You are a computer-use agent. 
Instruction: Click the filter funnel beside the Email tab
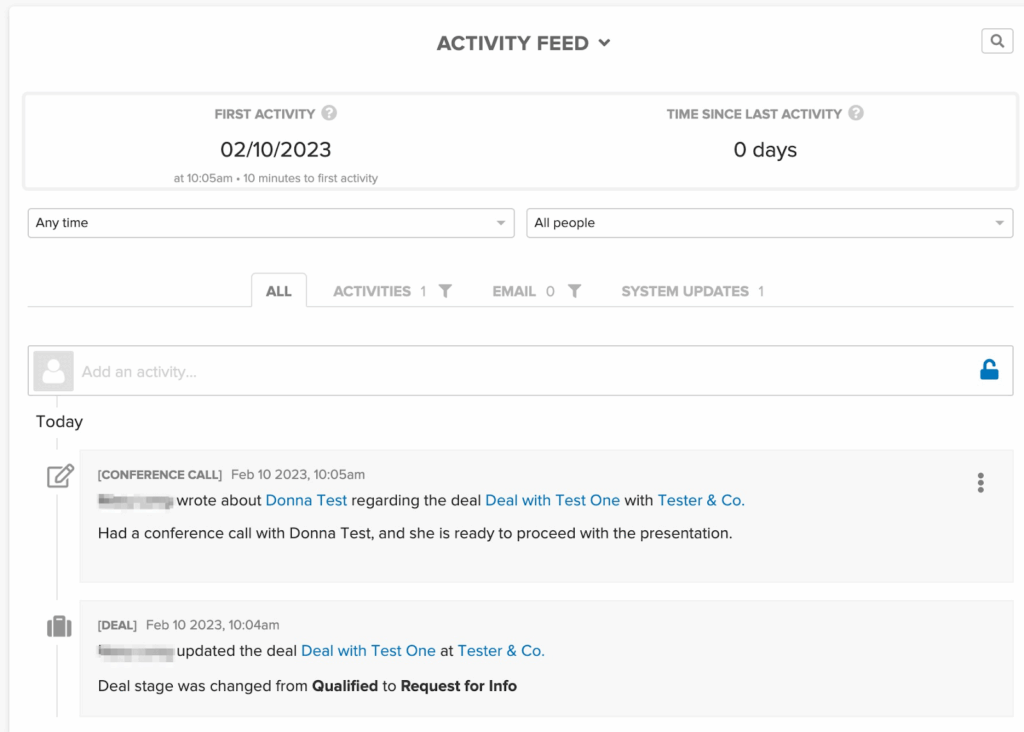(x=574, y=291)
